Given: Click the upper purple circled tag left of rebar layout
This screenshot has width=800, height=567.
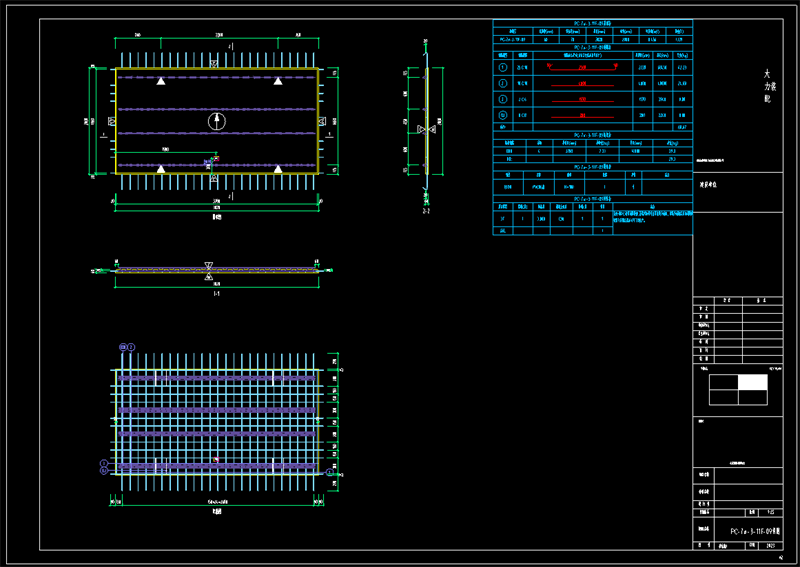Looking at the screenshot, I should (x=104, y=463).
